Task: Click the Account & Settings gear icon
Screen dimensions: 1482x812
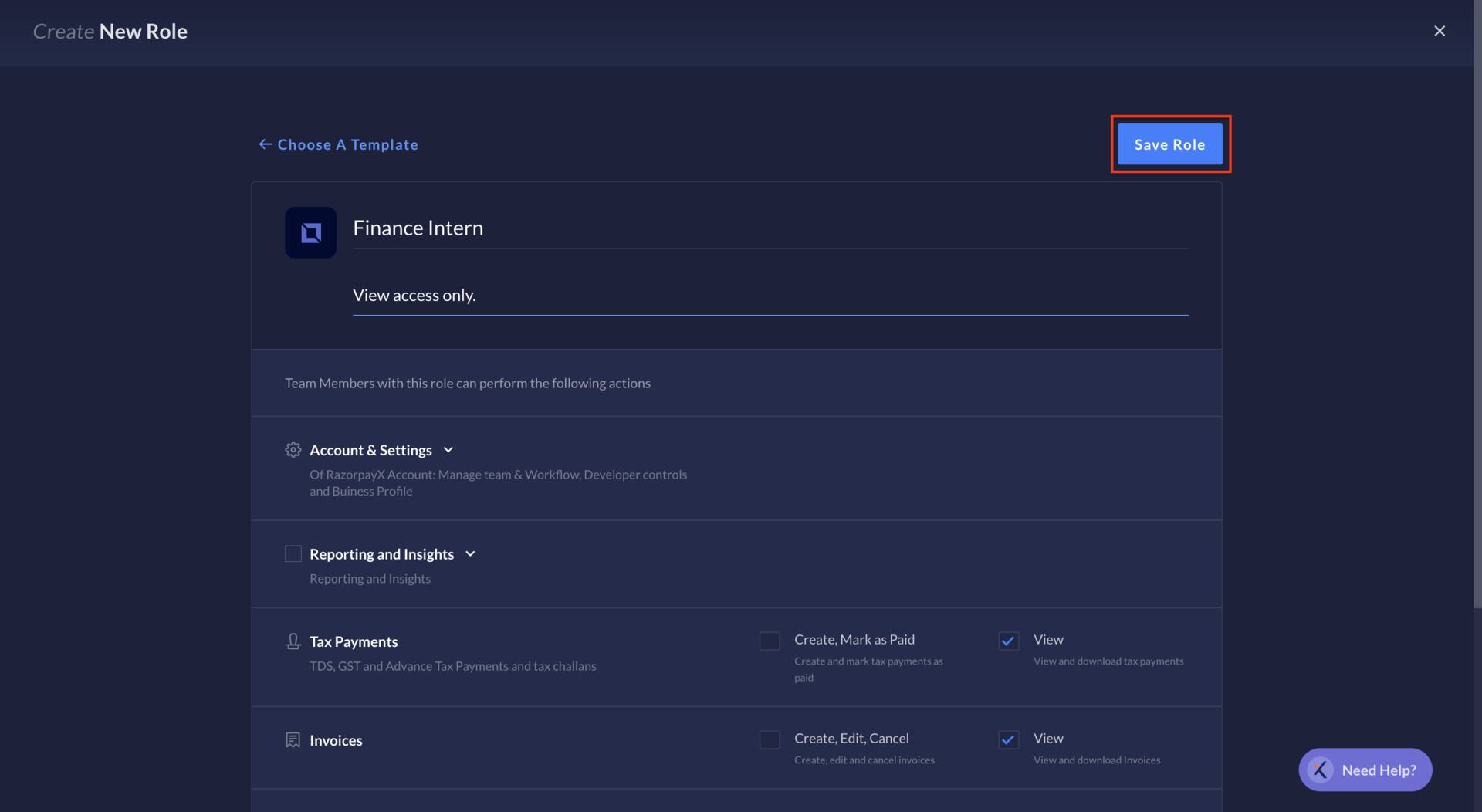Action: pos(293,450)
